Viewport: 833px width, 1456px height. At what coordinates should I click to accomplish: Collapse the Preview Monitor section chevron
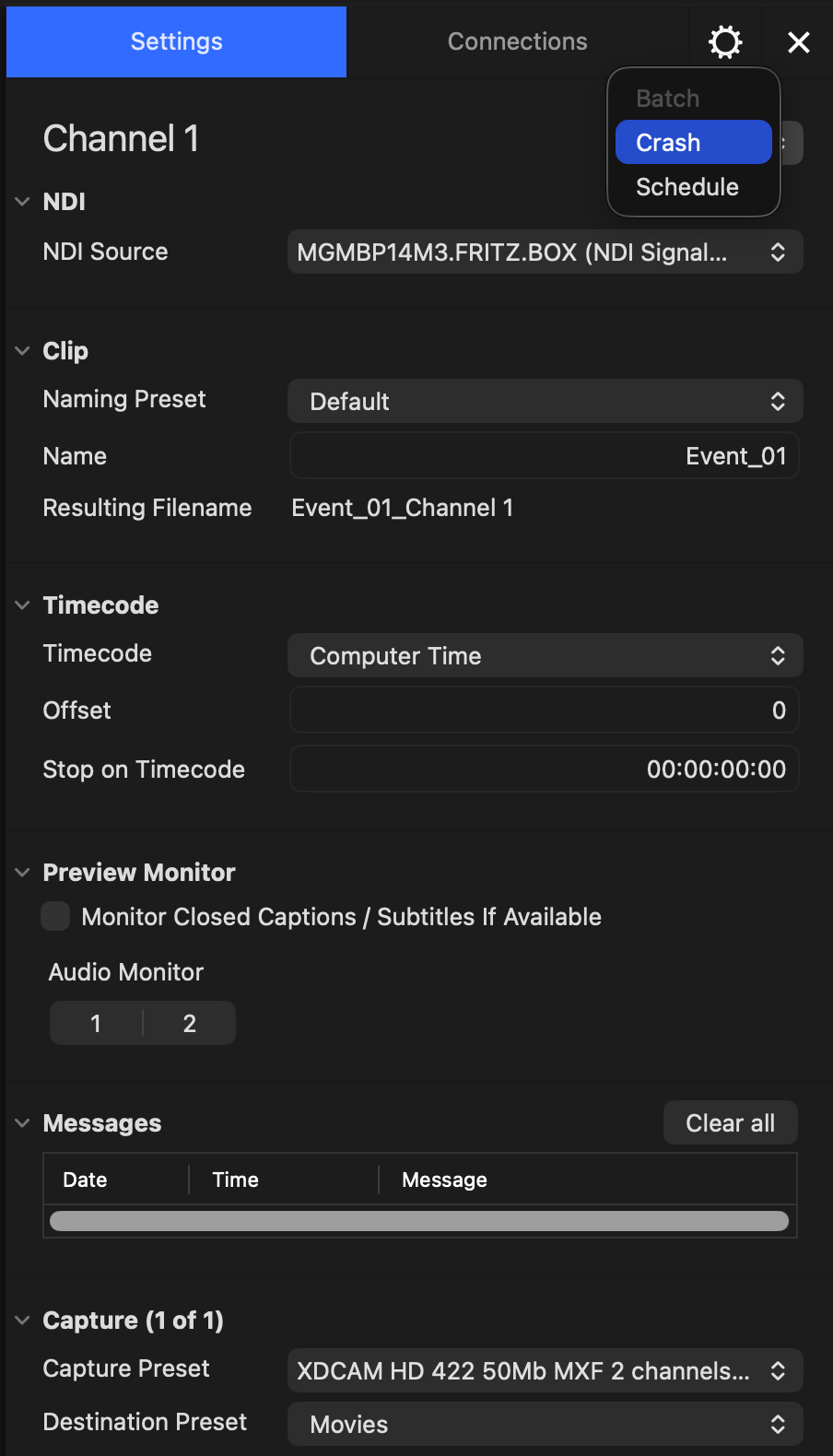click(x=23, y=873)
